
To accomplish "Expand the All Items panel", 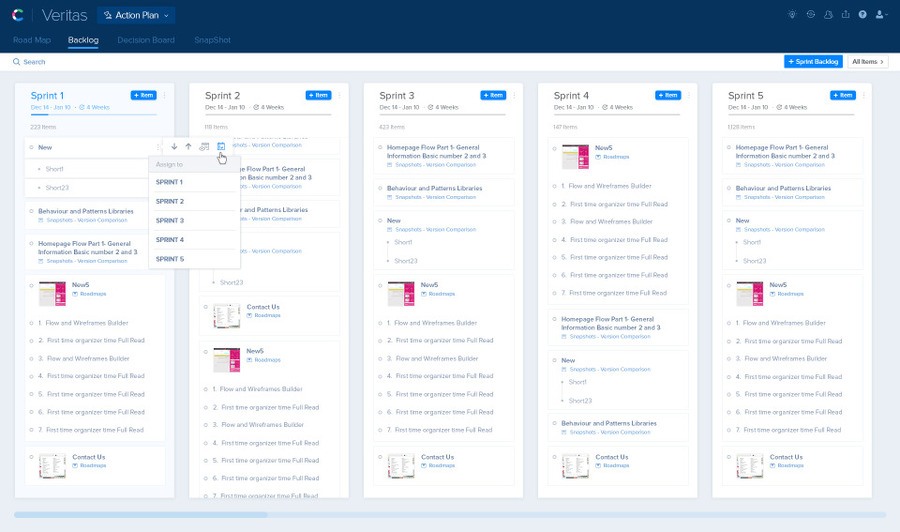I will pyautogui.click(x=868, y=61).
